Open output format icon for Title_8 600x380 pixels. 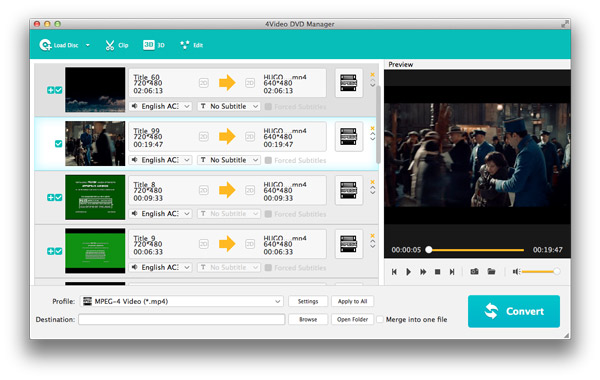tap(348, 190)
